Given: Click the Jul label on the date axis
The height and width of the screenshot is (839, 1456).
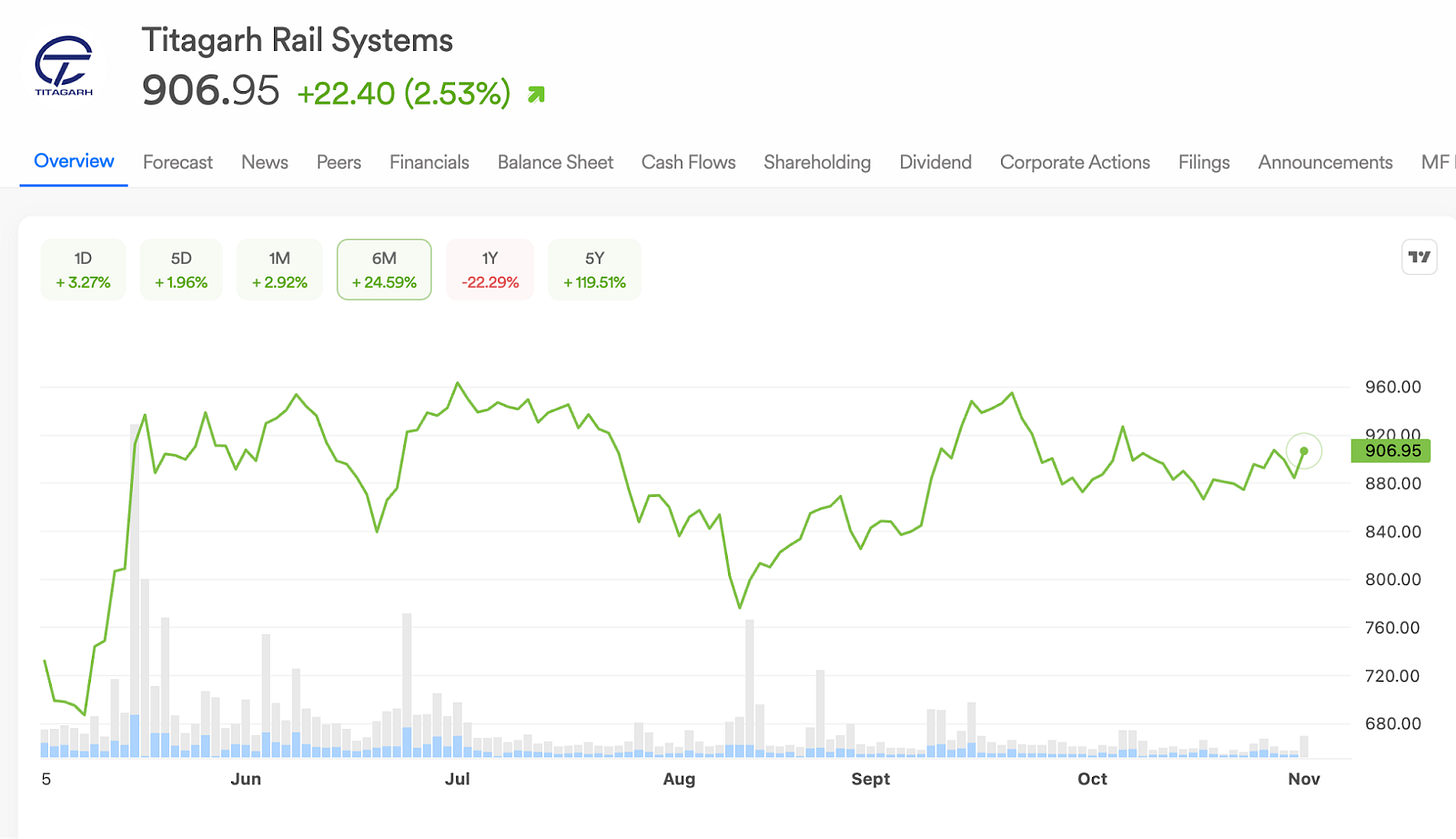Looking at the screenshot, I should [456, 778].
